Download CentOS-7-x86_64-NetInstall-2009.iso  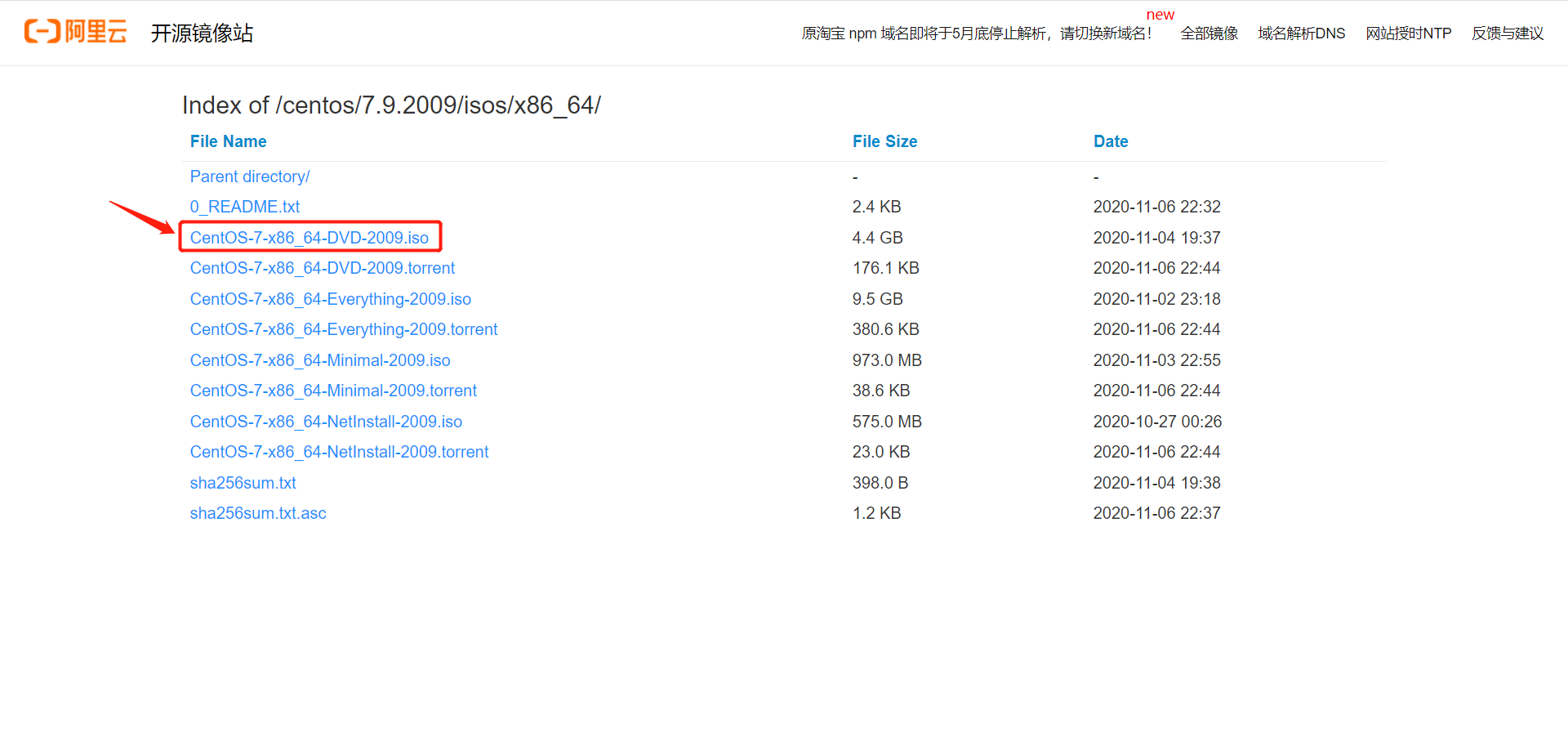326,422
